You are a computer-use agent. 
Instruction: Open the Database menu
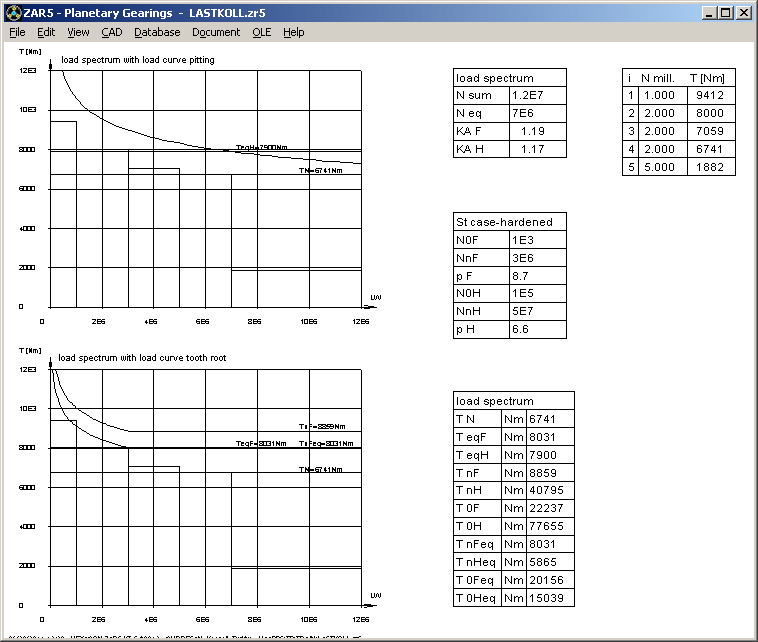tap(157, 32)
